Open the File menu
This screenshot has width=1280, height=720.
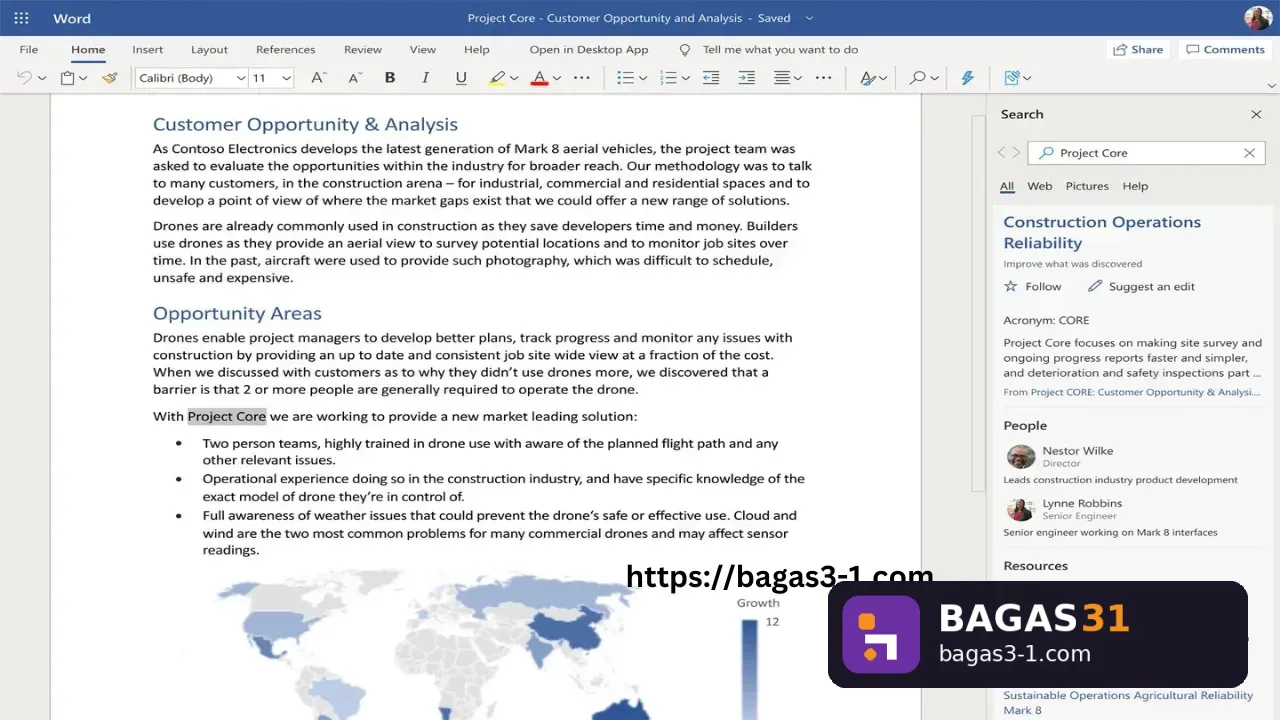tap(29, 49)
